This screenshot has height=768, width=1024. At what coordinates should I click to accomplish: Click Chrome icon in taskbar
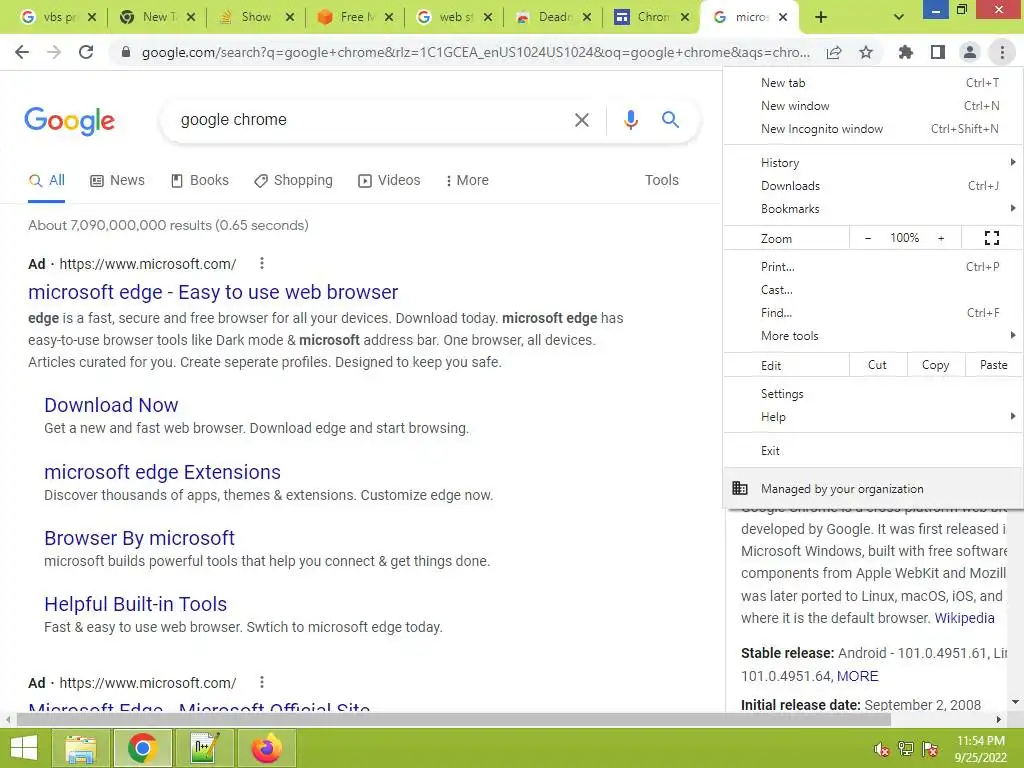tap(142, 748)
